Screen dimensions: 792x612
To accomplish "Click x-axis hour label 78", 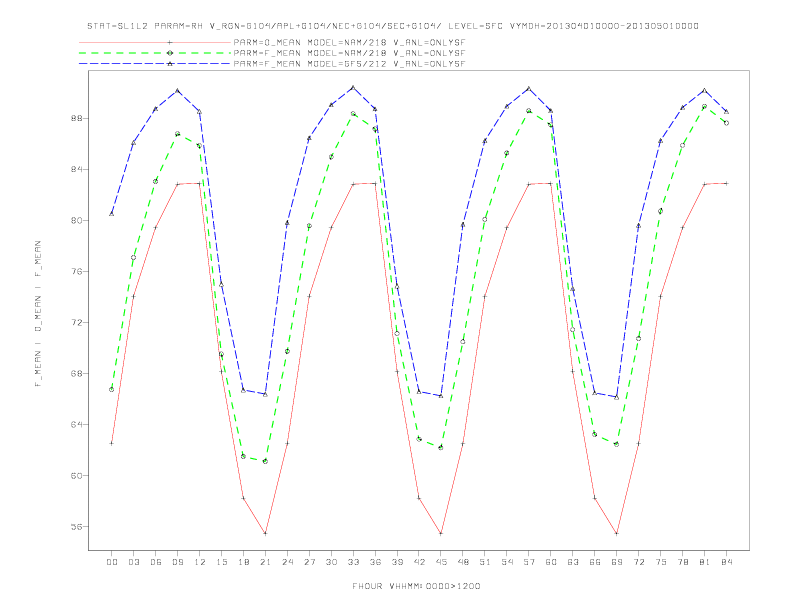I will (x=682, y=562).
